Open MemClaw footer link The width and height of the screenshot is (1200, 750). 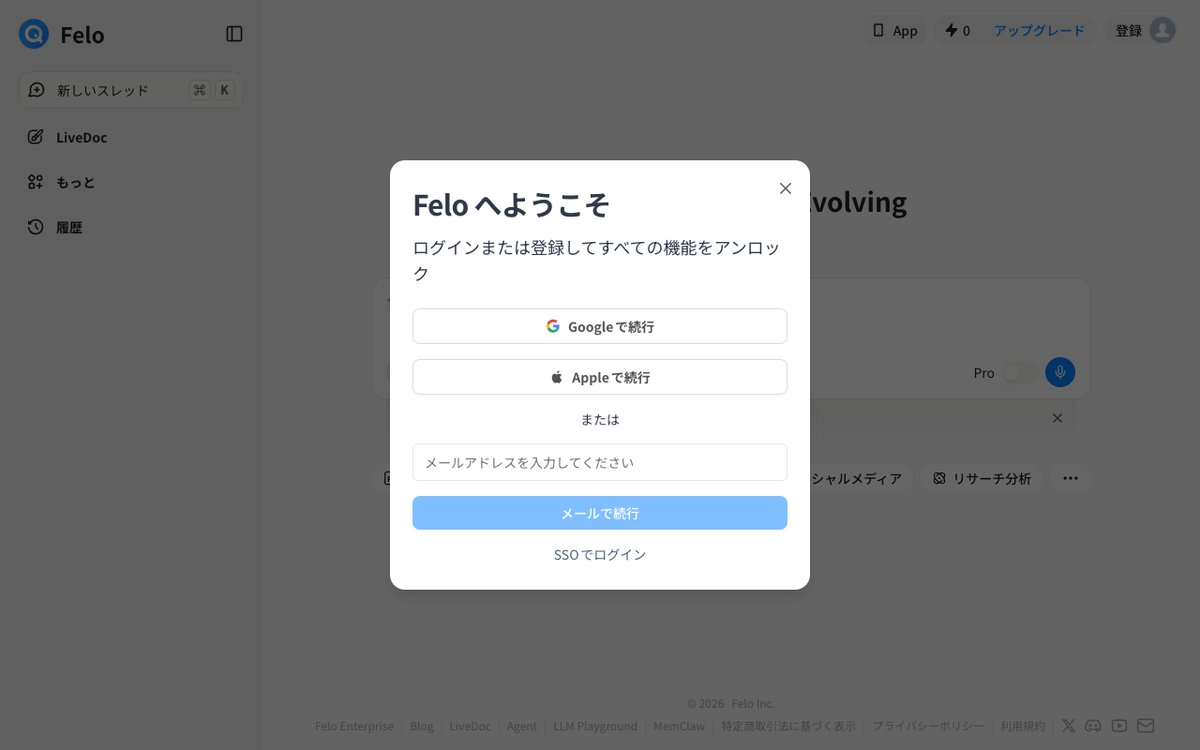(679, 726)
